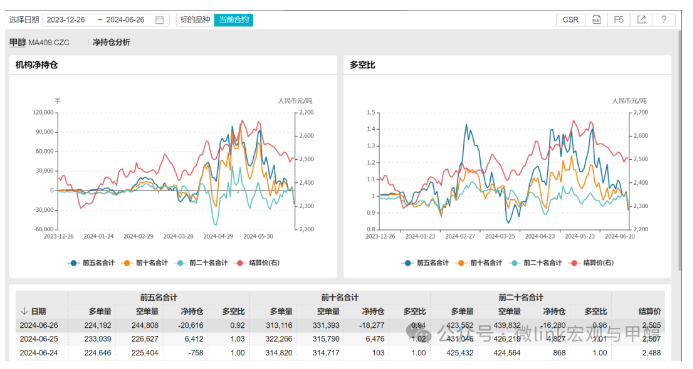Image resolution: width=693 pixels, height=369 pixels.
Task: Click the 313,116 long volume cell
Action: pos(279,326)
